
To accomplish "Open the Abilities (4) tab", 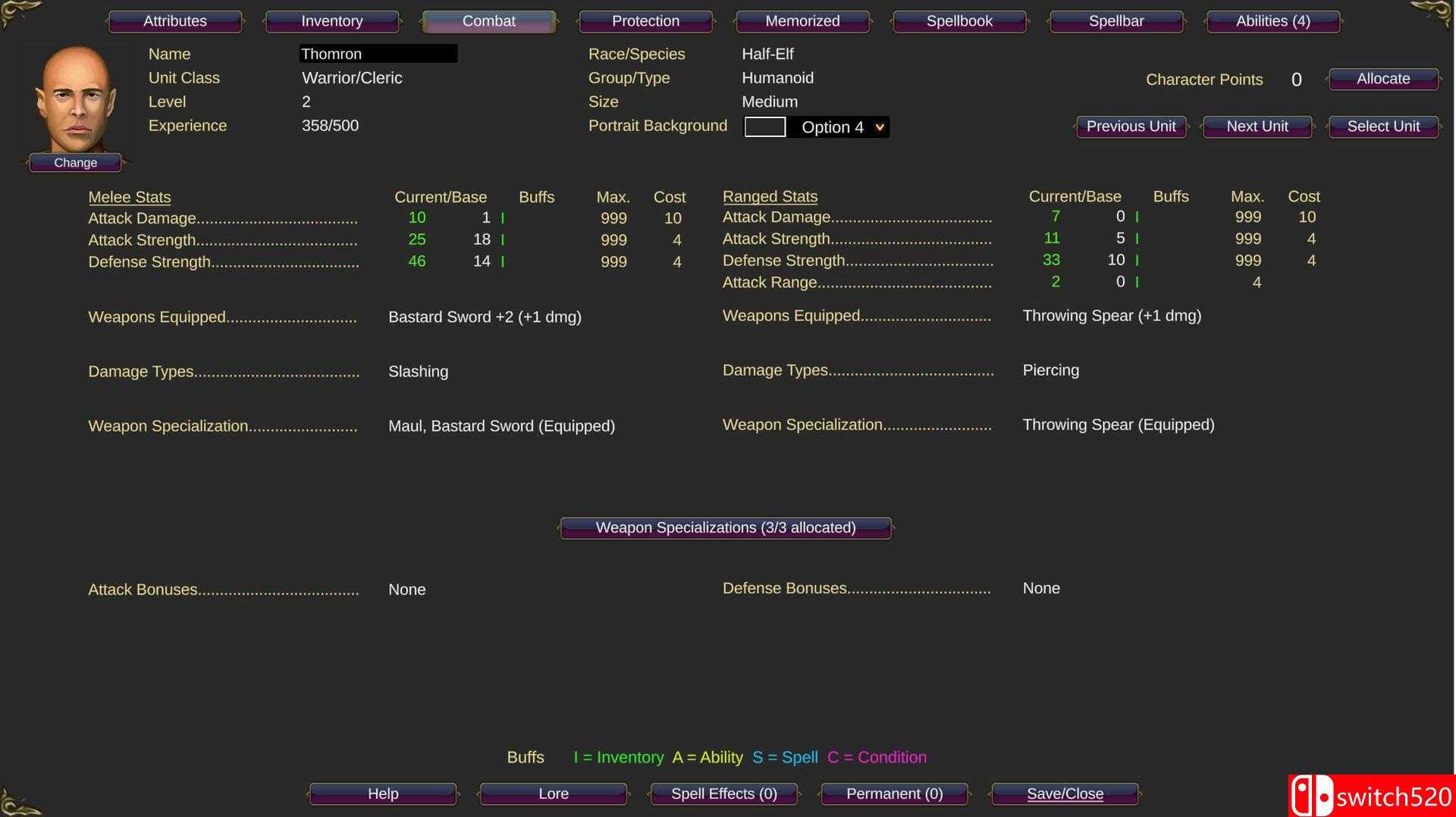I will [x=1272, y=21].
